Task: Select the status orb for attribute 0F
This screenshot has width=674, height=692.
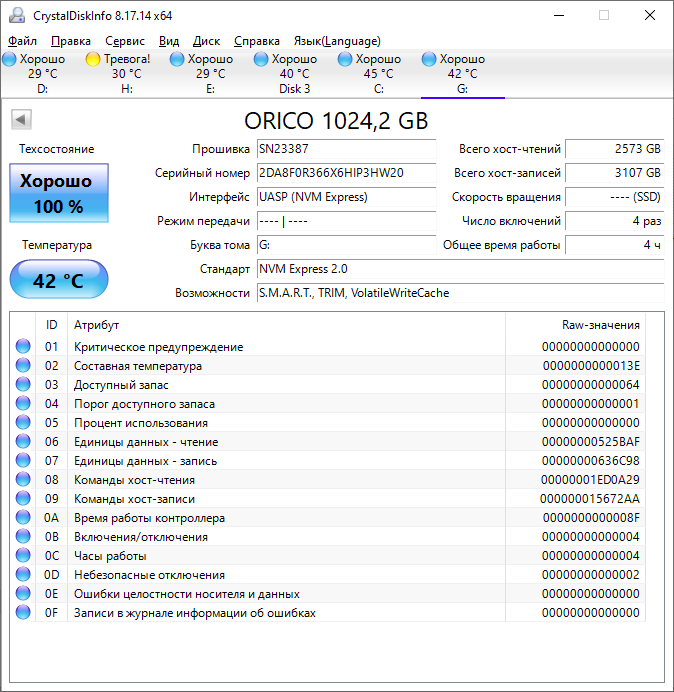Action: tap(23, 612)
